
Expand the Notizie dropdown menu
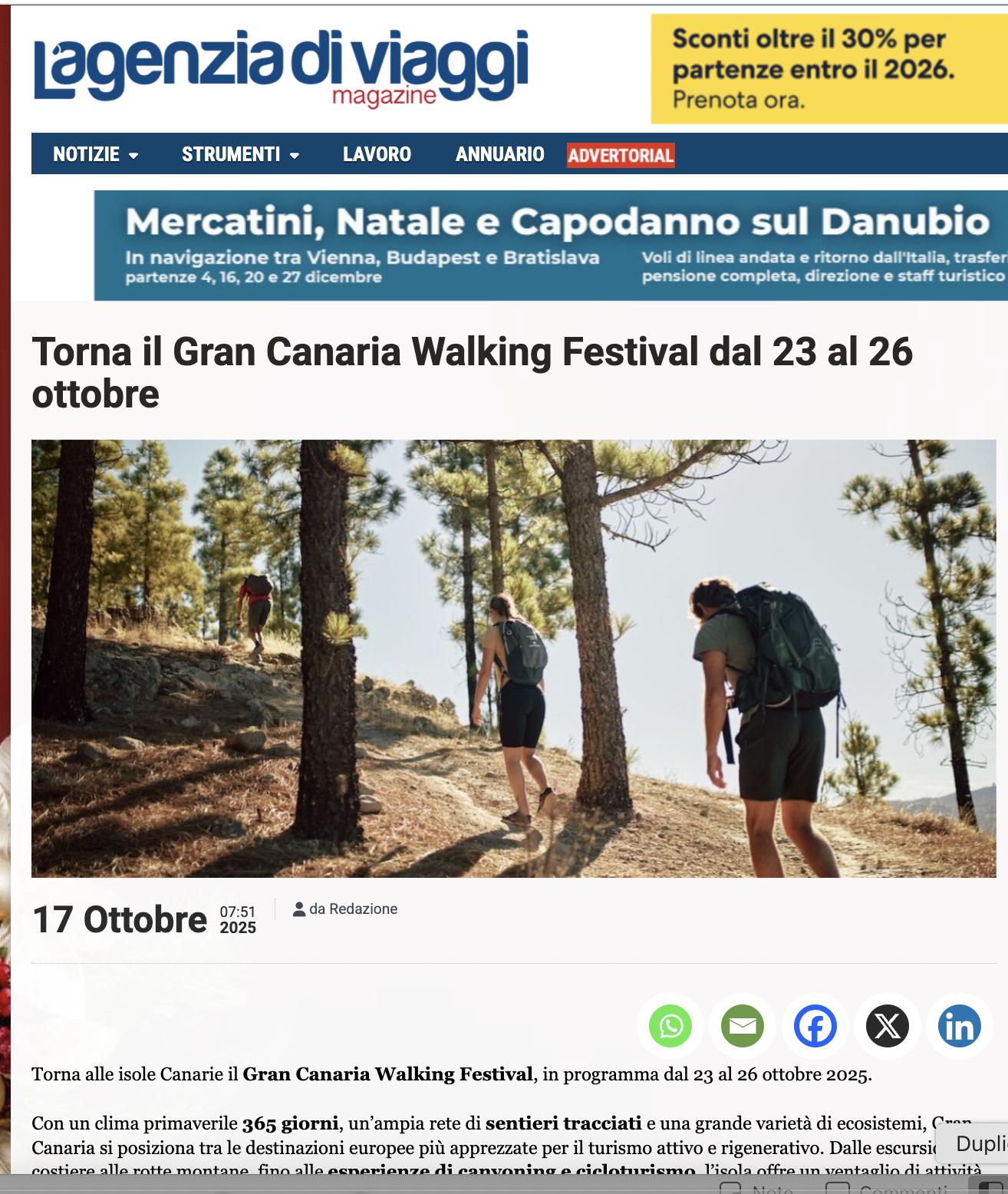(96, 154)
